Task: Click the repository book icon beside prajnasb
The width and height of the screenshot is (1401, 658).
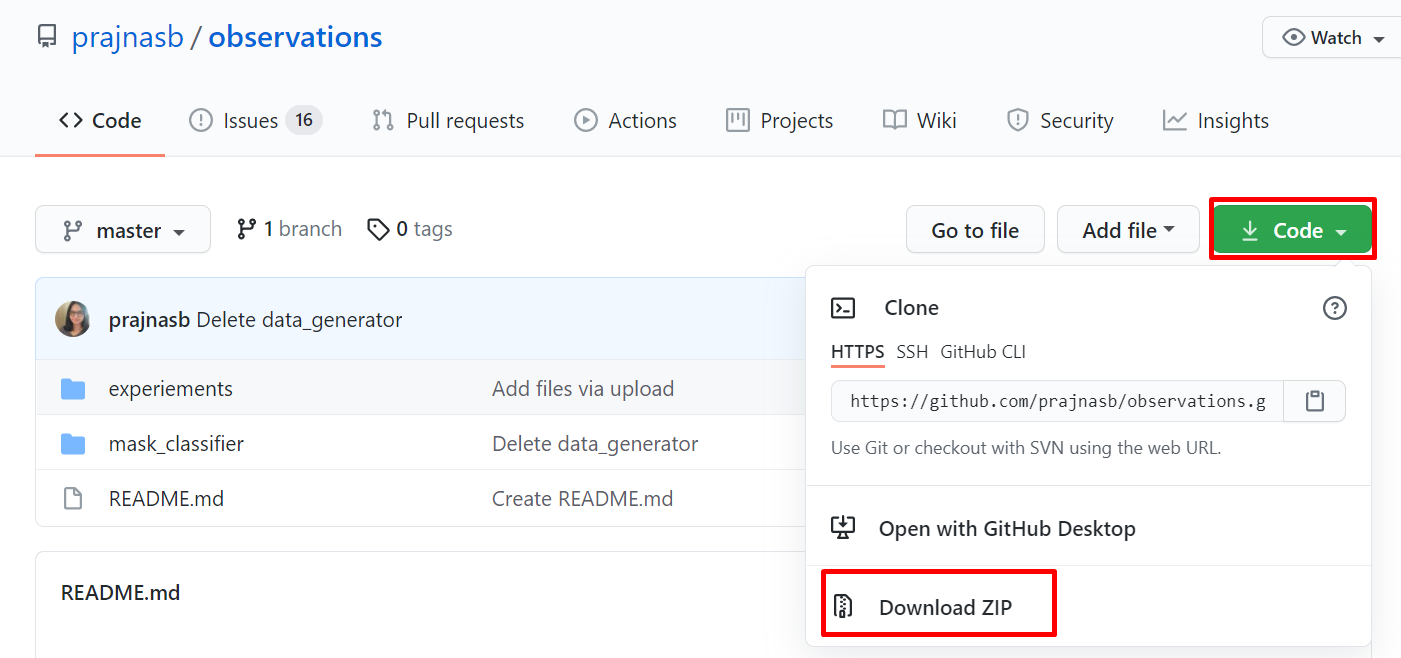Action: coord(47,37)
